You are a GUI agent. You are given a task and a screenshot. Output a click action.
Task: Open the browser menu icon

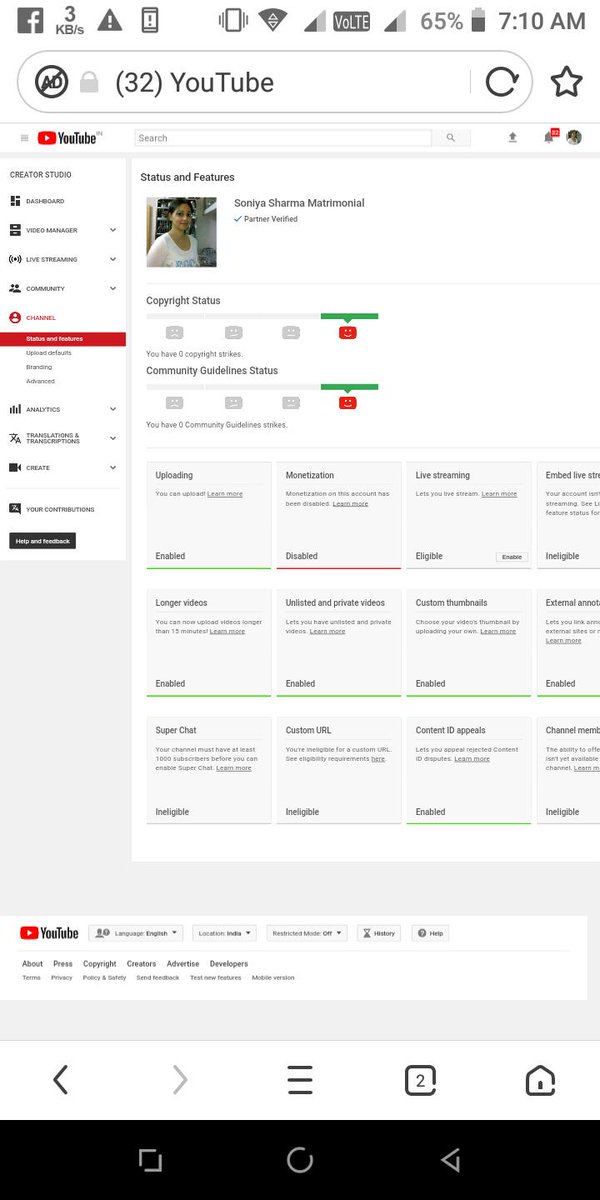click(300, 1079)
